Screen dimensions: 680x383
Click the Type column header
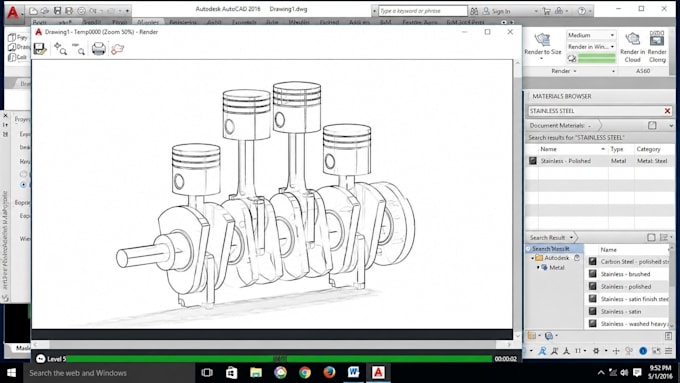click(x=616, y=149)
